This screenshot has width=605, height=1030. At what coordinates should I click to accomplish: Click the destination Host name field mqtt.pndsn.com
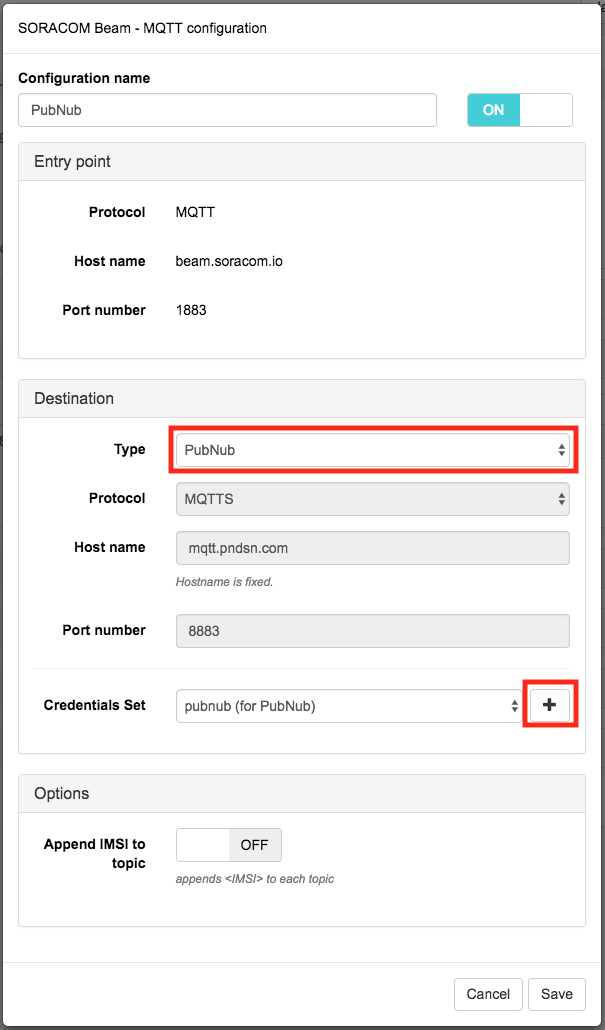(372, 548)
